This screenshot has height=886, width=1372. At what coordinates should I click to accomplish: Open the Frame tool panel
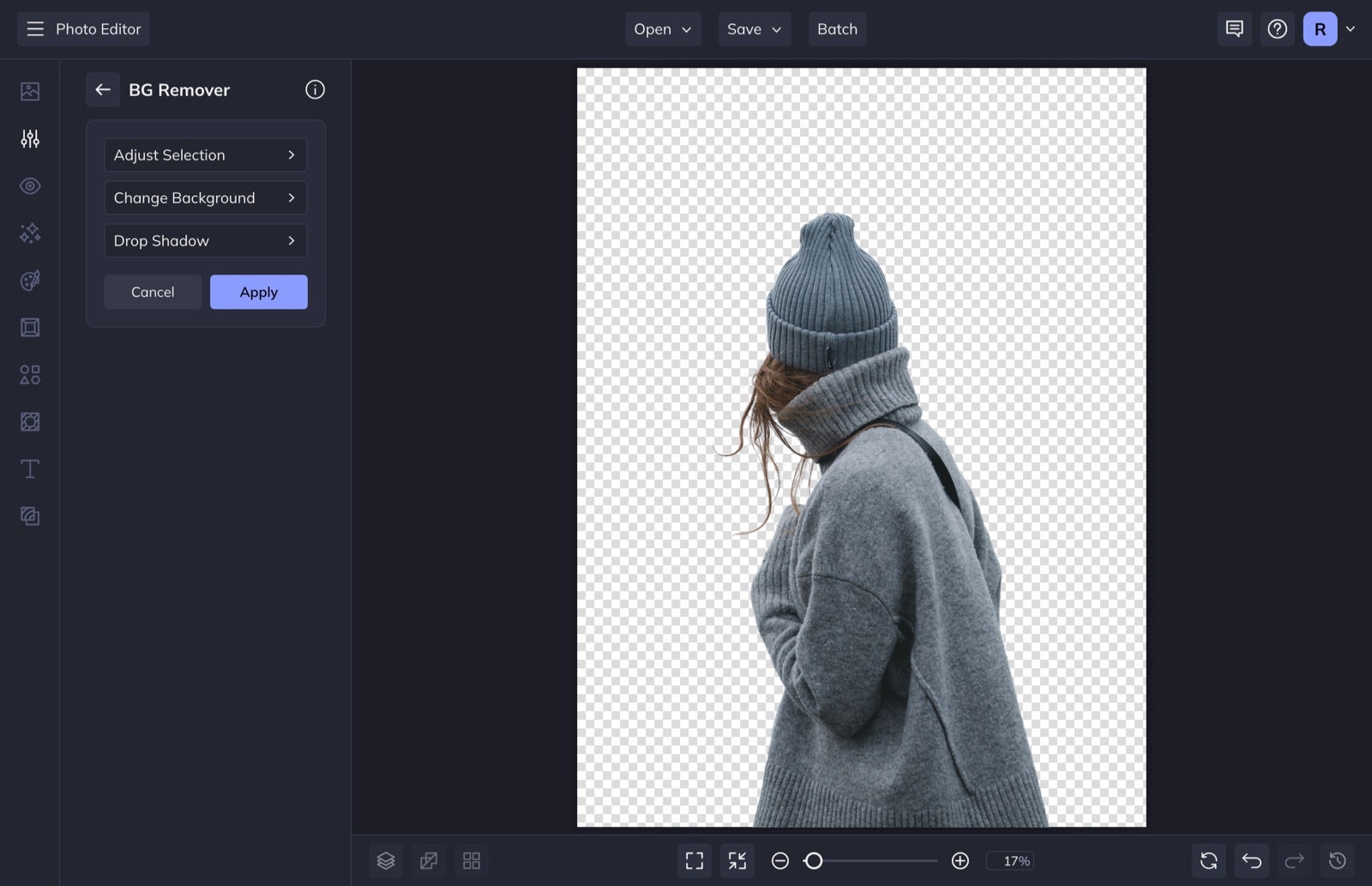tap(29, 327)
